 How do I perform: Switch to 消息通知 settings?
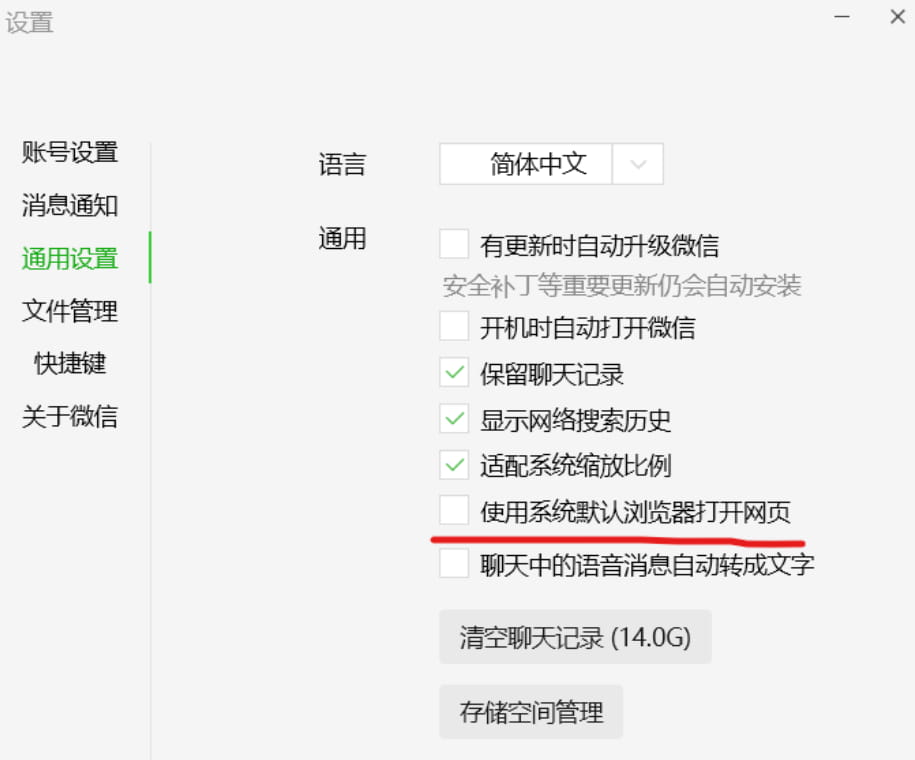[69, 205]
